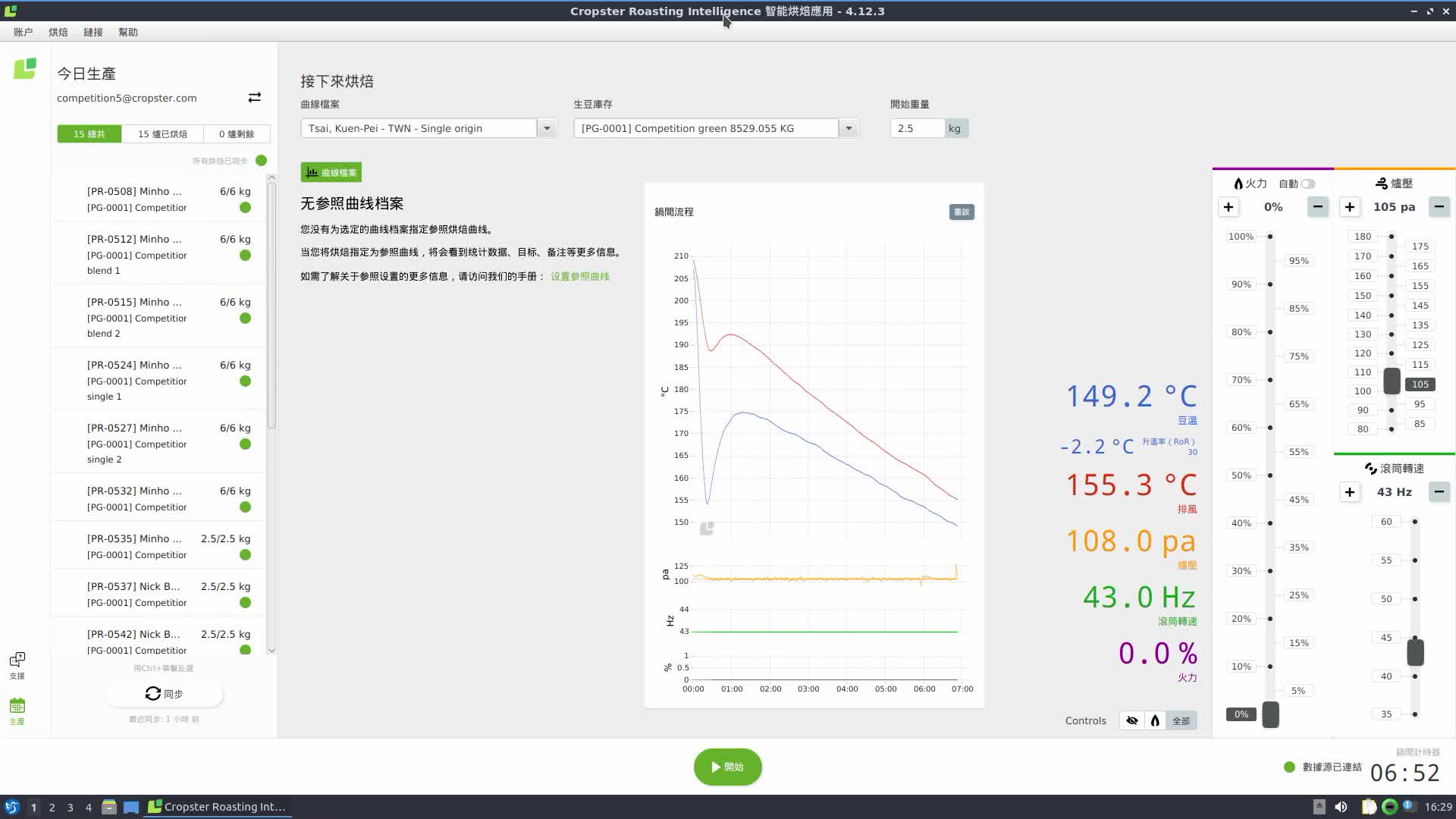Screen dimensions: 1456x819
Task: Switch to workspace 2 in taskbar
Action: click(x=52, y=808)
